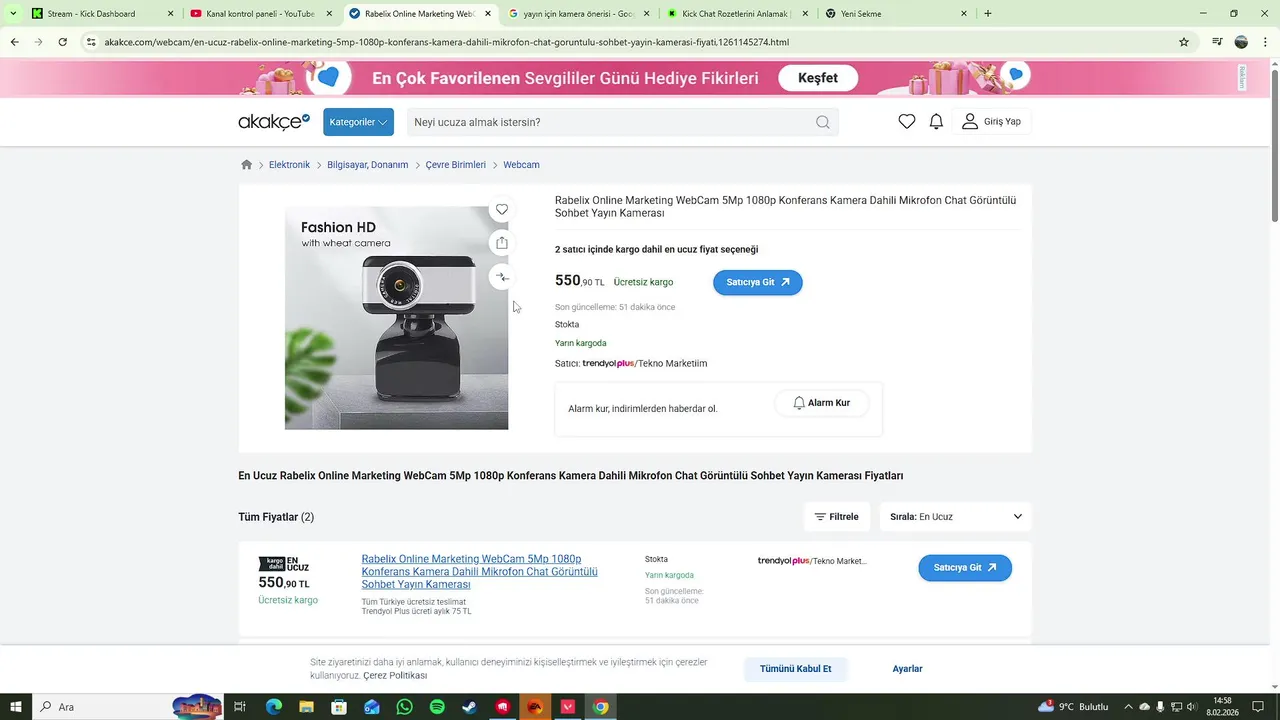
Task: Click Satıcıya Git in the price list row
Action: pyautogui.click(x=965, y=568)
